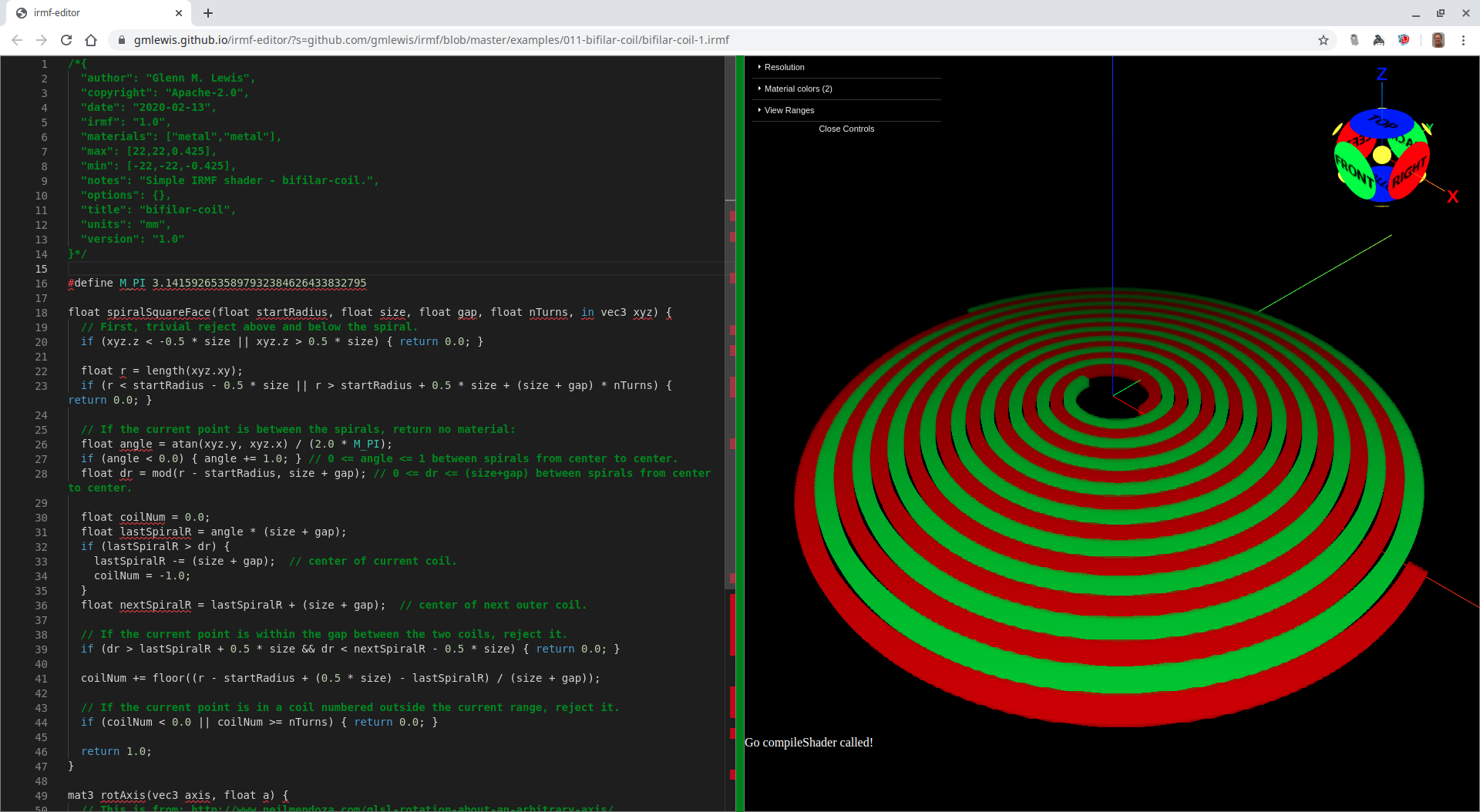
Task: Click the yellow center sphere of the view gizmo
Action: click(x=1382, y=156)
